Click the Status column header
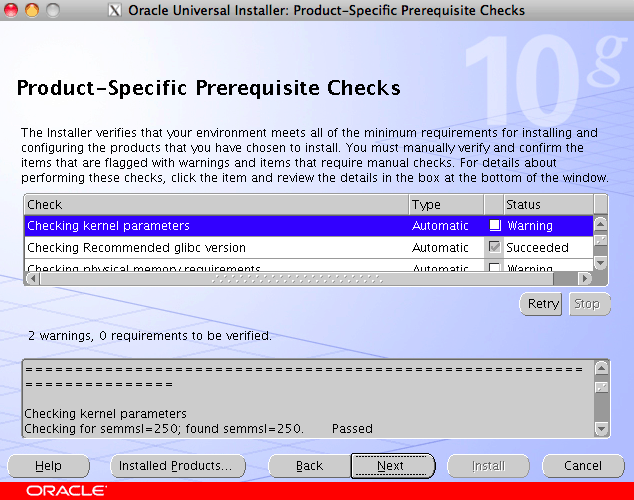The height and width of the screenshot is (500, 634). pyautogui.click(x=547, y=204)
